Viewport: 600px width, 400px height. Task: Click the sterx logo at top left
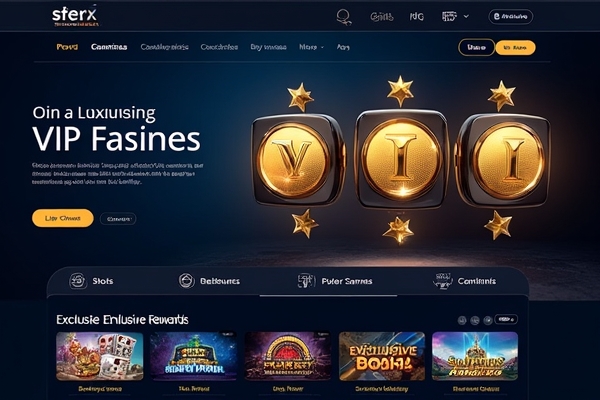pyautogui.click(x=75, y=16)
